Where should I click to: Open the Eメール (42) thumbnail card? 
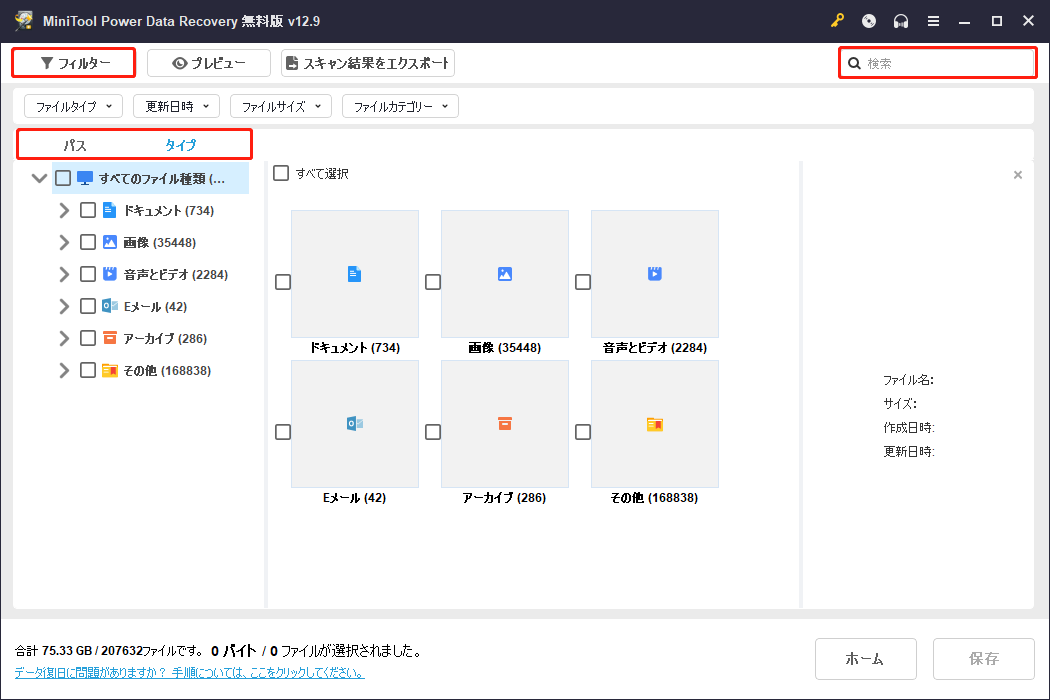[355, 424]
